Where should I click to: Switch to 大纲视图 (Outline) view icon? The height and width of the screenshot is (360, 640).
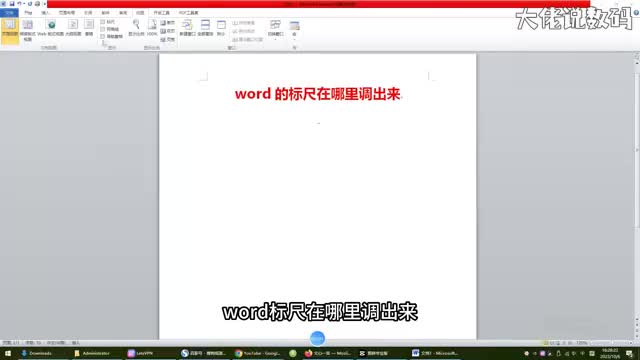pyautogui.click(x=73, y=28)
